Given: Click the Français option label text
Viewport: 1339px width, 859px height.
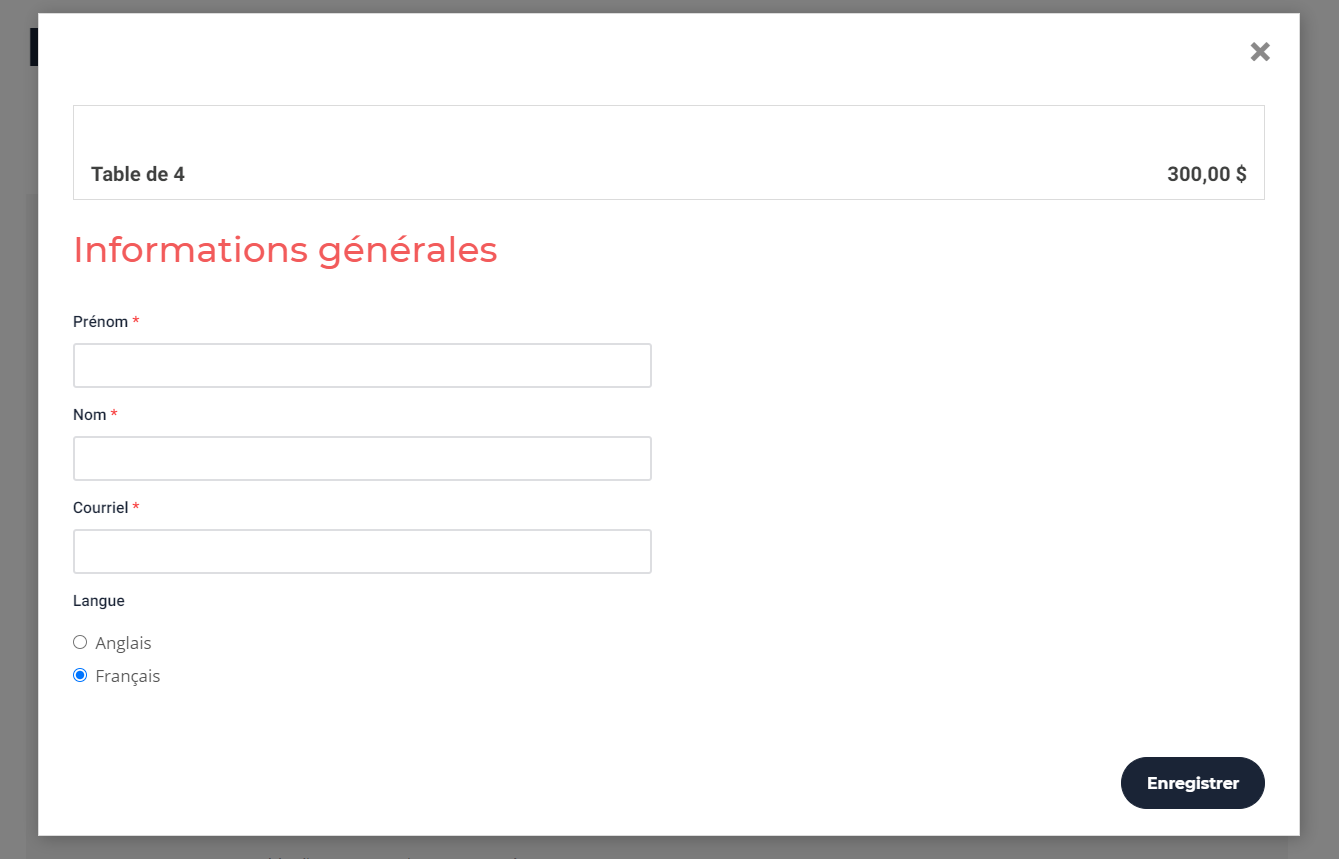Looking at the screenshot, I should pyautogui.click(x=128, y=676).
